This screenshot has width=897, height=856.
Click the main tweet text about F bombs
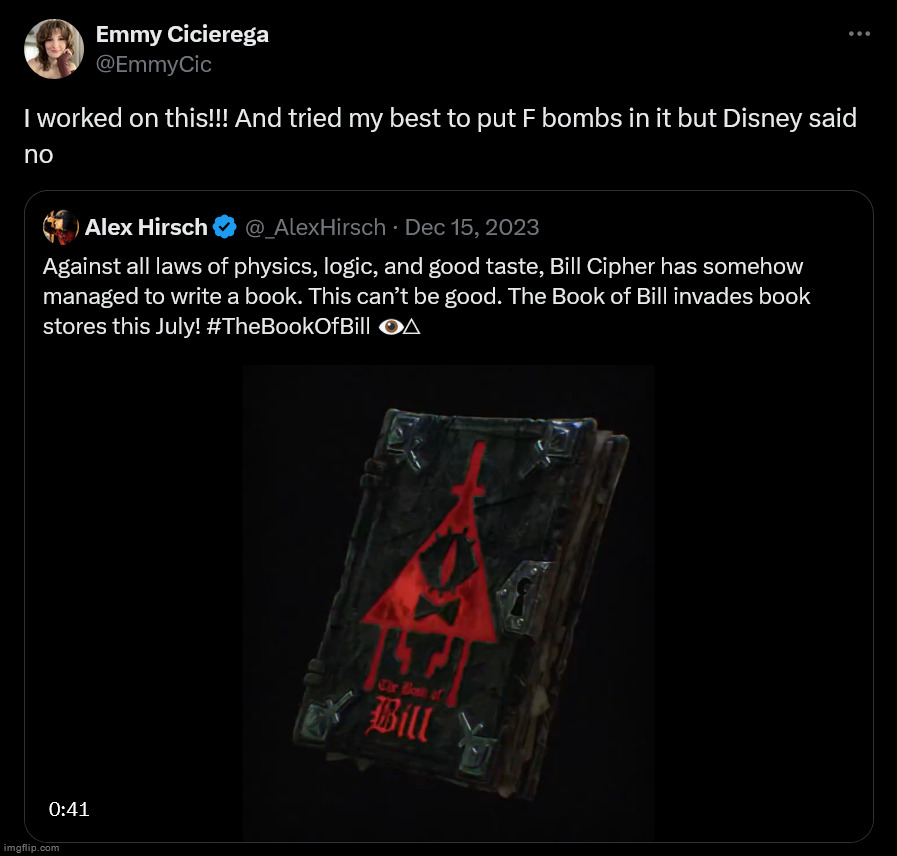coord(440,136)
